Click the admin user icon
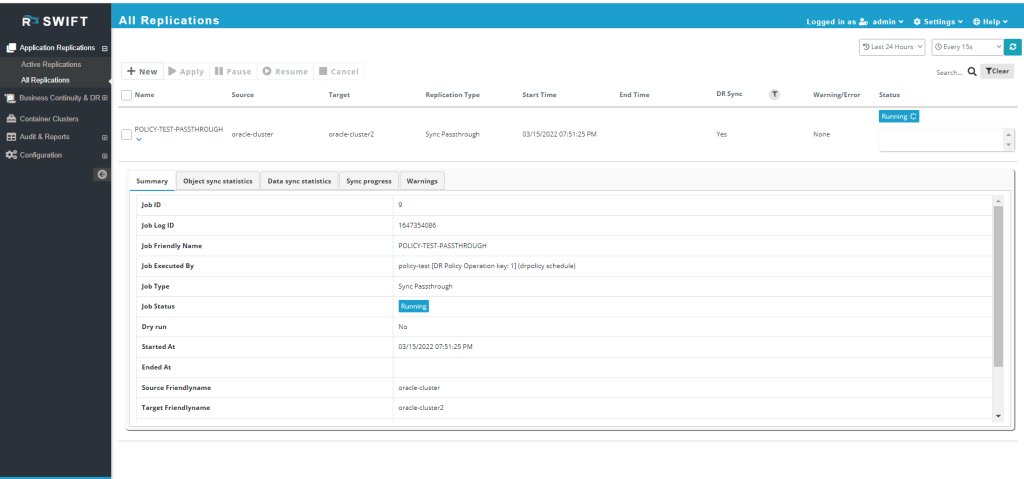 coord(863,22)
